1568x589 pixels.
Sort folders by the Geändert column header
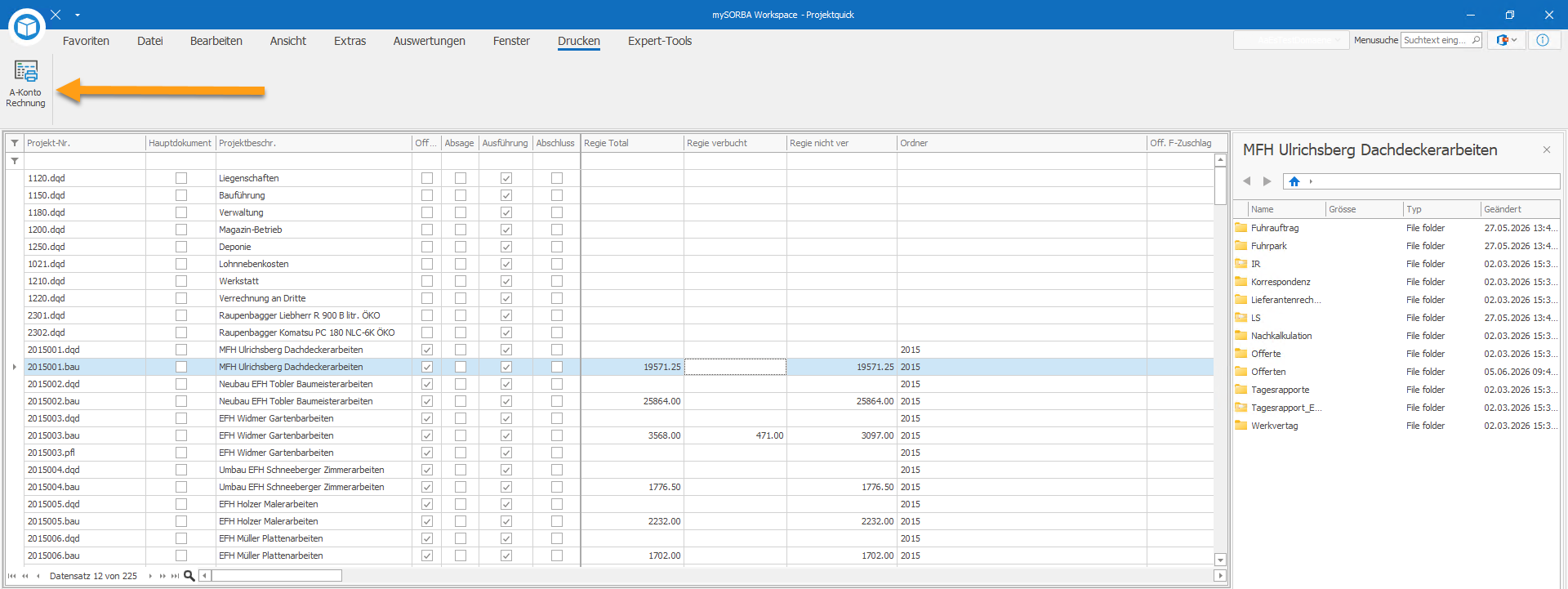[x=1520, y=209]
